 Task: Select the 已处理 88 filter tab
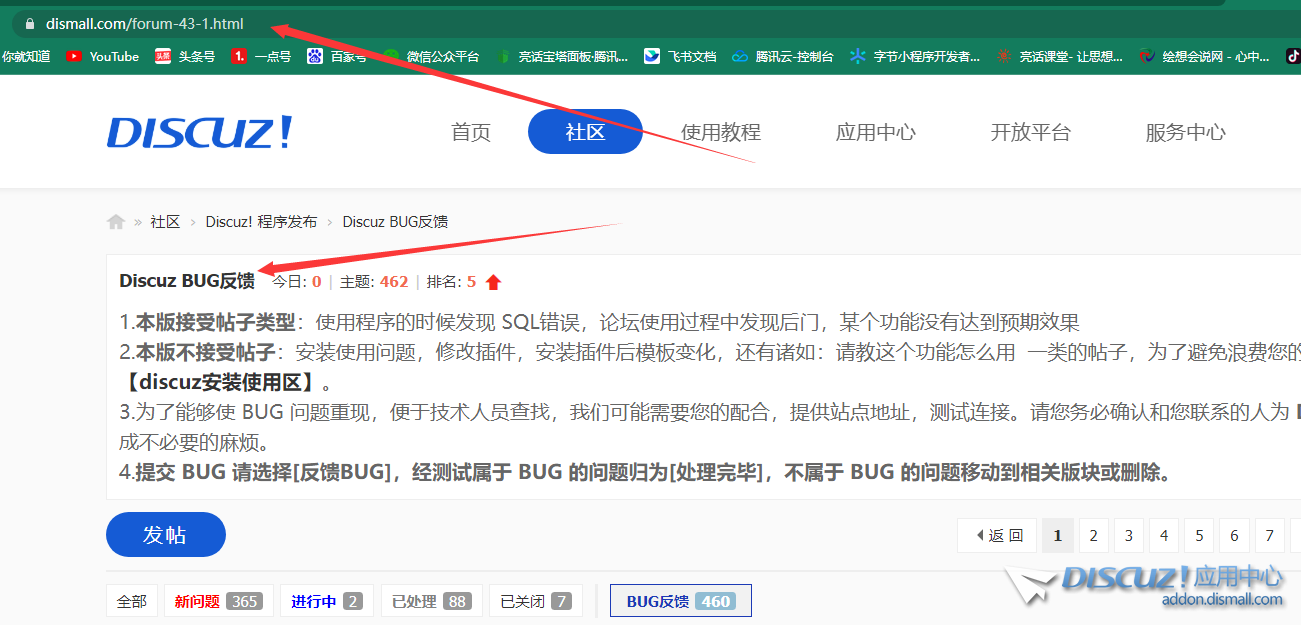[432, 601]
